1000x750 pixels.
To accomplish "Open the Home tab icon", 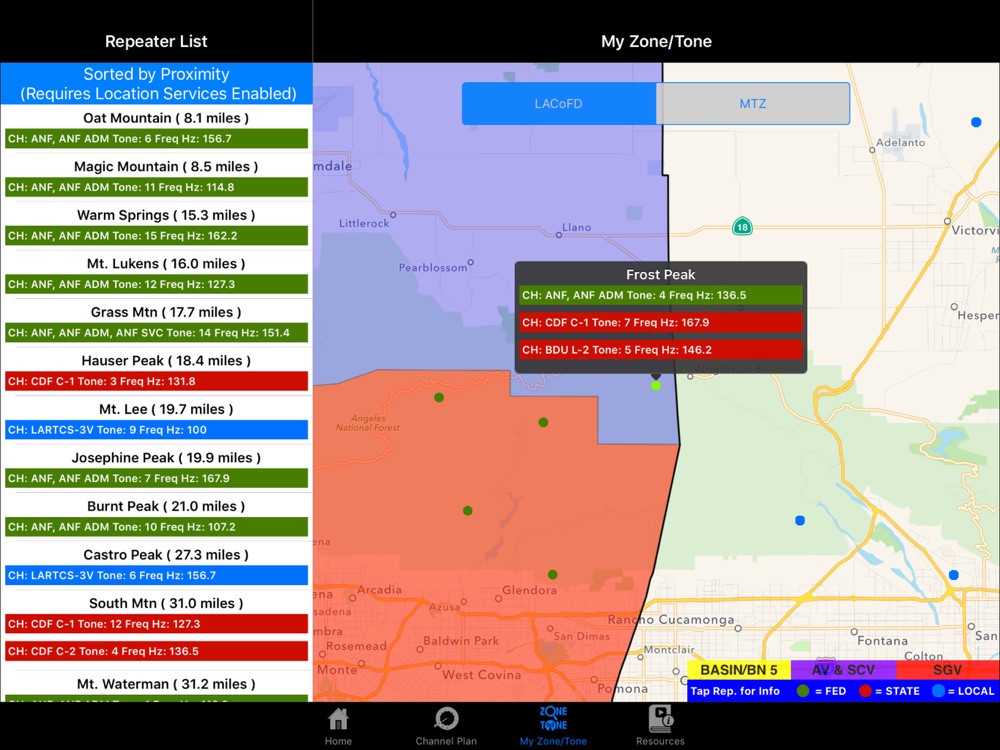I will coord(338,725).
